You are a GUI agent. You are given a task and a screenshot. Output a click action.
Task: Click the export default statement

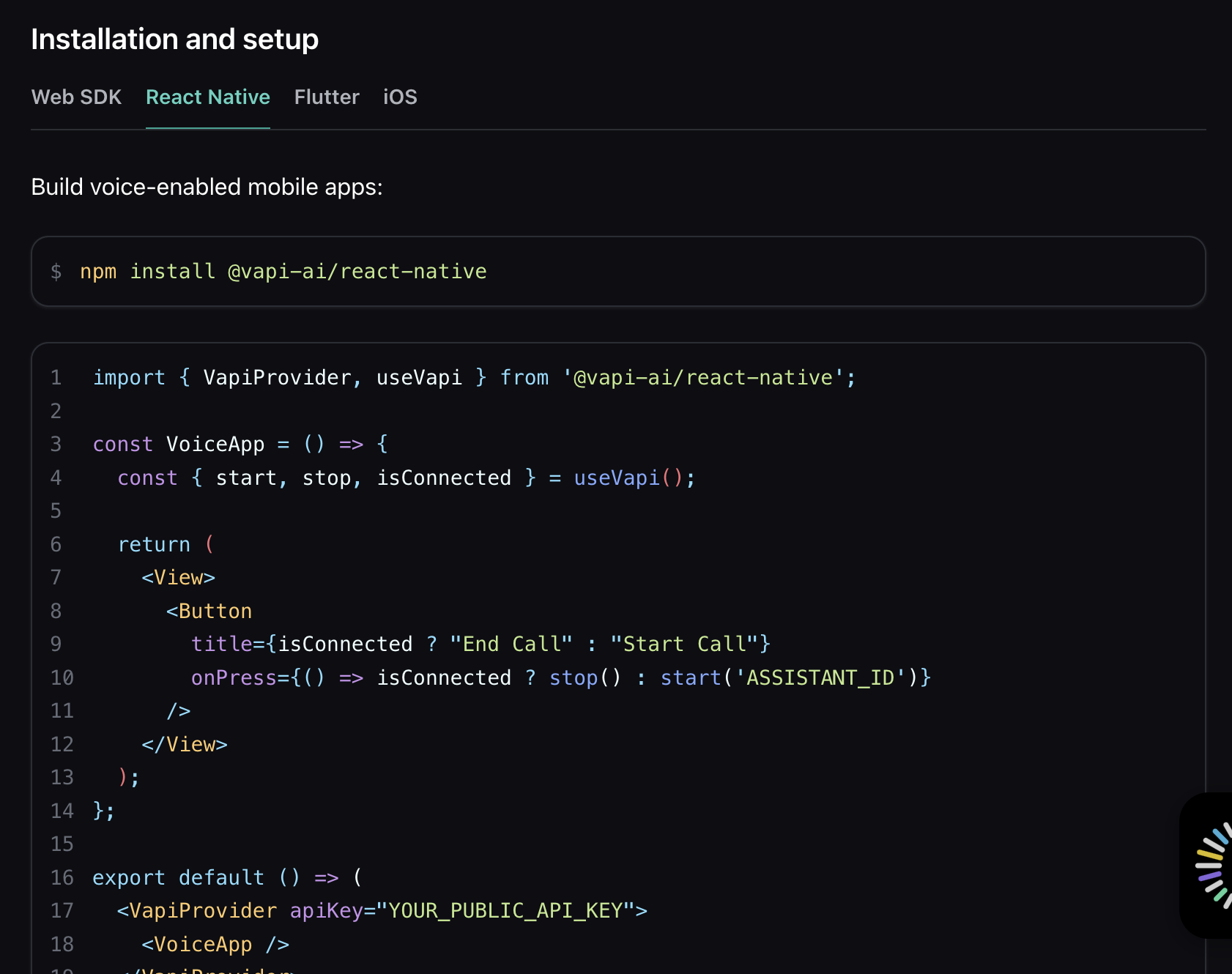tap(178, 877)
